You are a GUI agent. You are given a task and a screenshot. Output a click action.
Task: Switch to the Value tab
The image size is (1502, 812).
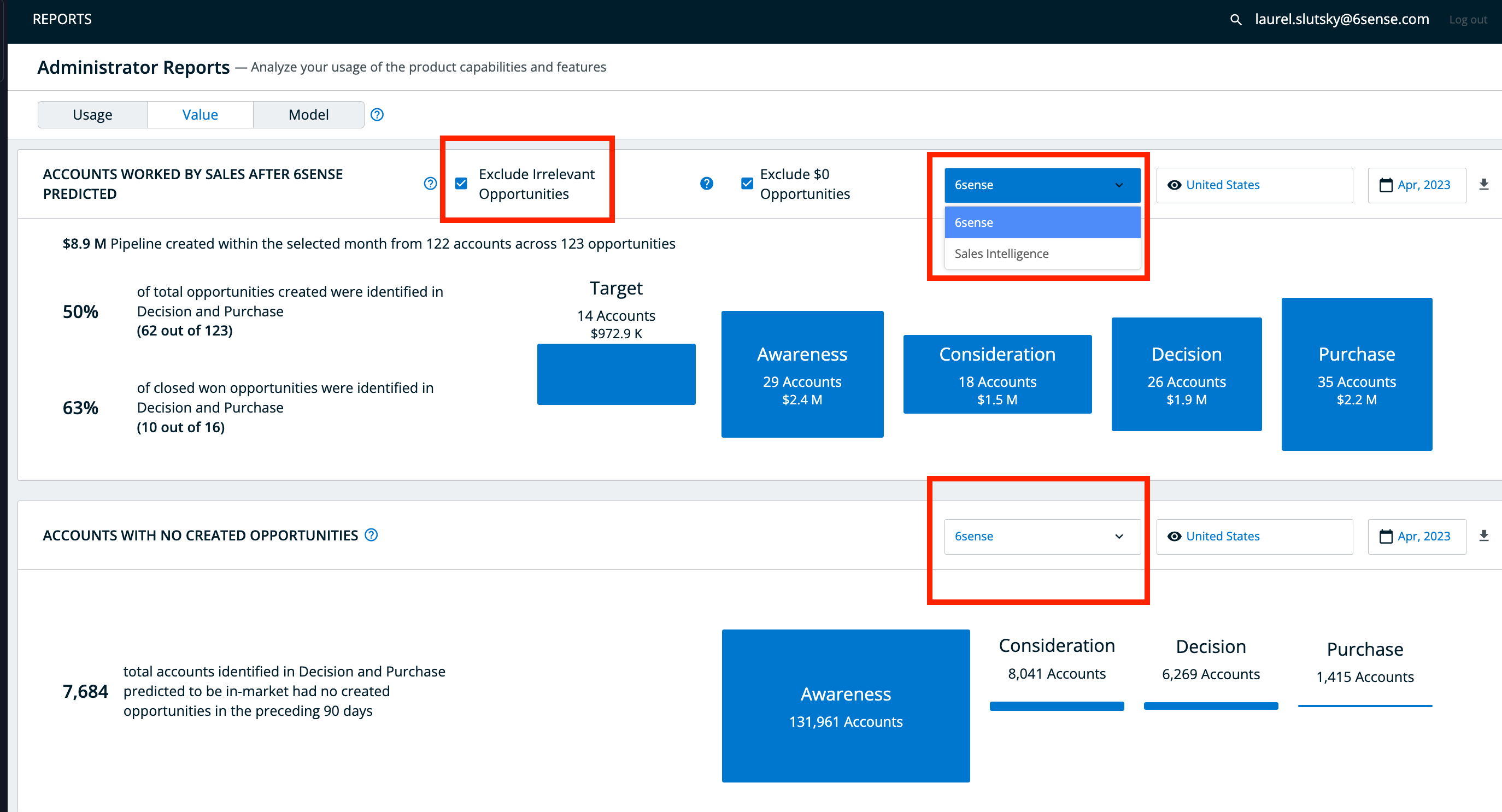click(x=200, y=115)
